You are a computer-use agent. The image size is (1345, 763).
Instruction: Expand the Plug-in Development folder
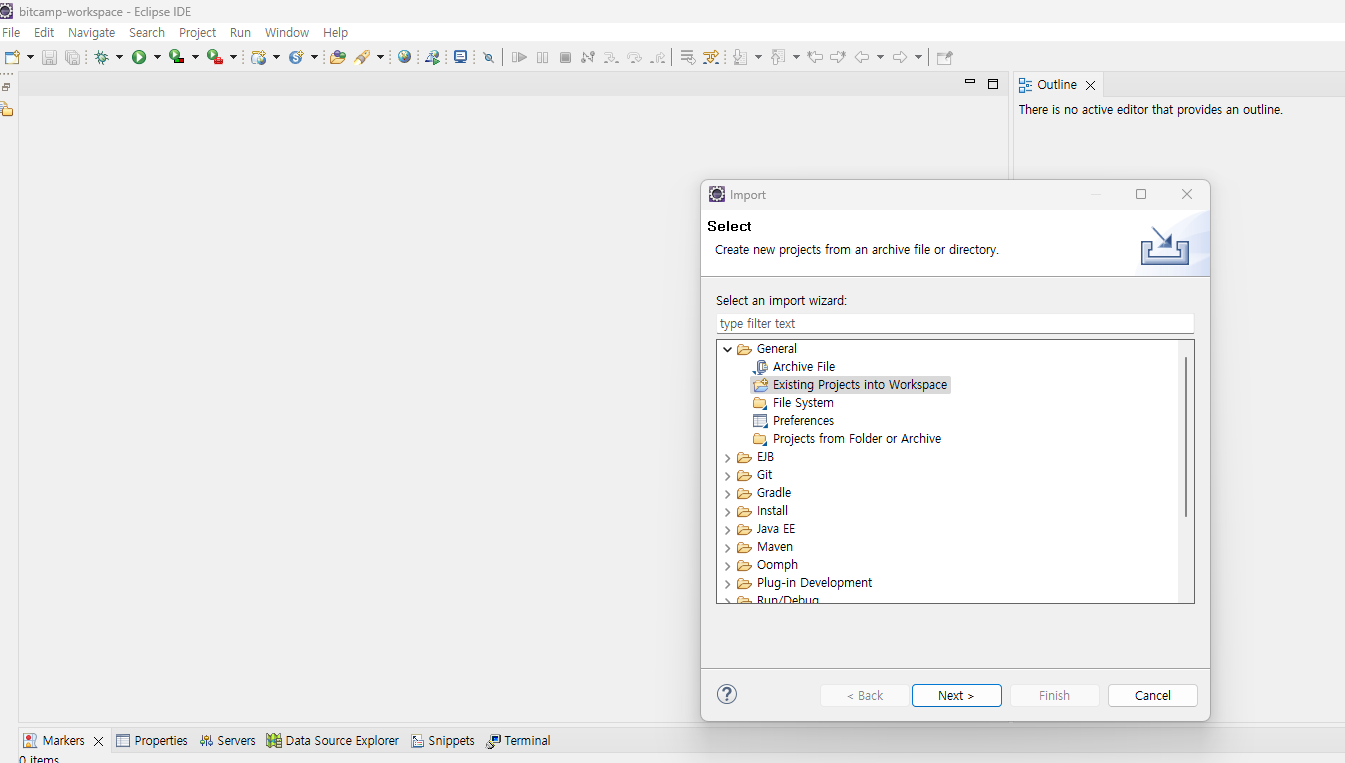pos(728,583)
